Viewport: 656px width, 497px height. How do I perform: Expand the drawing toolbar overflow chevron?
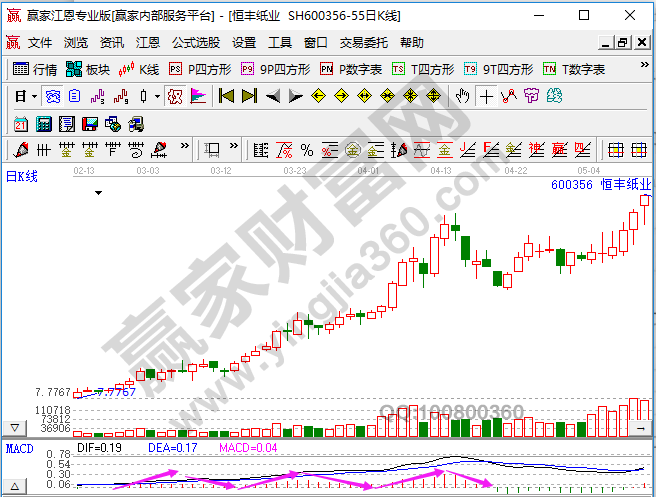click(184, 150)
